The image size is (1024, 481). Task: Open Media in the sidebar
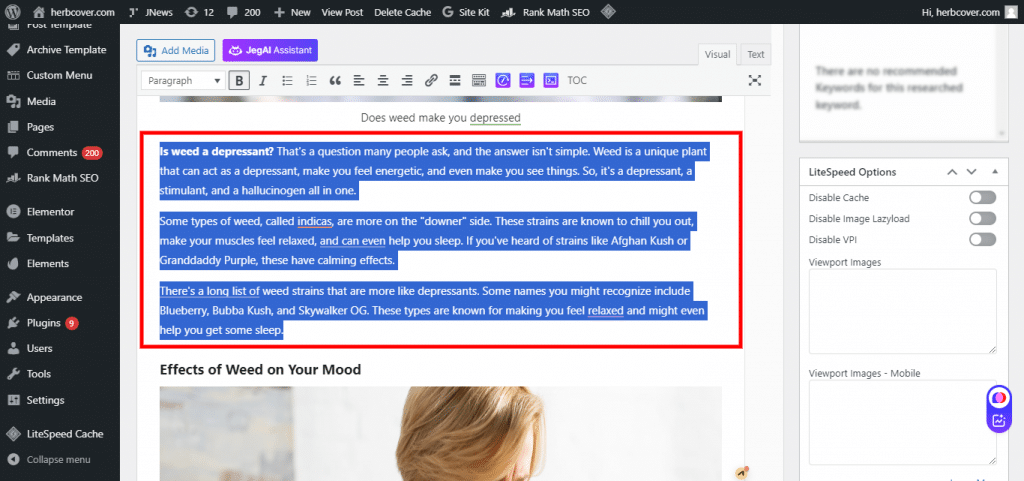[60, 101]
